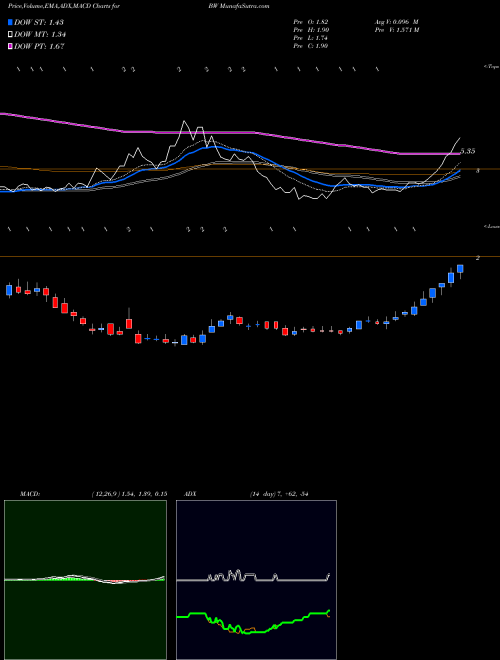The image size is (500, 660).
Task: Click the 5.35 price label on the chart
Action: coord(468,151)
